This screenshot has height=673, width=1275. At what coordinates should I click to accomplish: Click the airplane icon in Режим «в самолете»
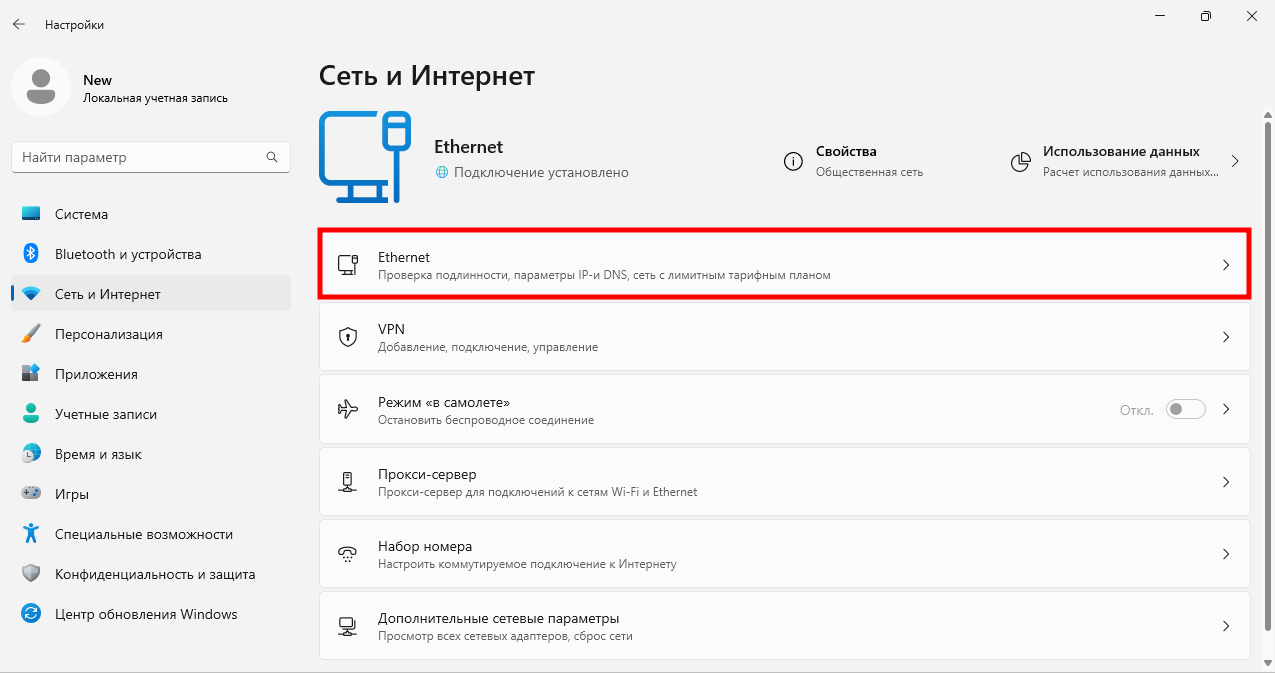(x=347, y=409)
